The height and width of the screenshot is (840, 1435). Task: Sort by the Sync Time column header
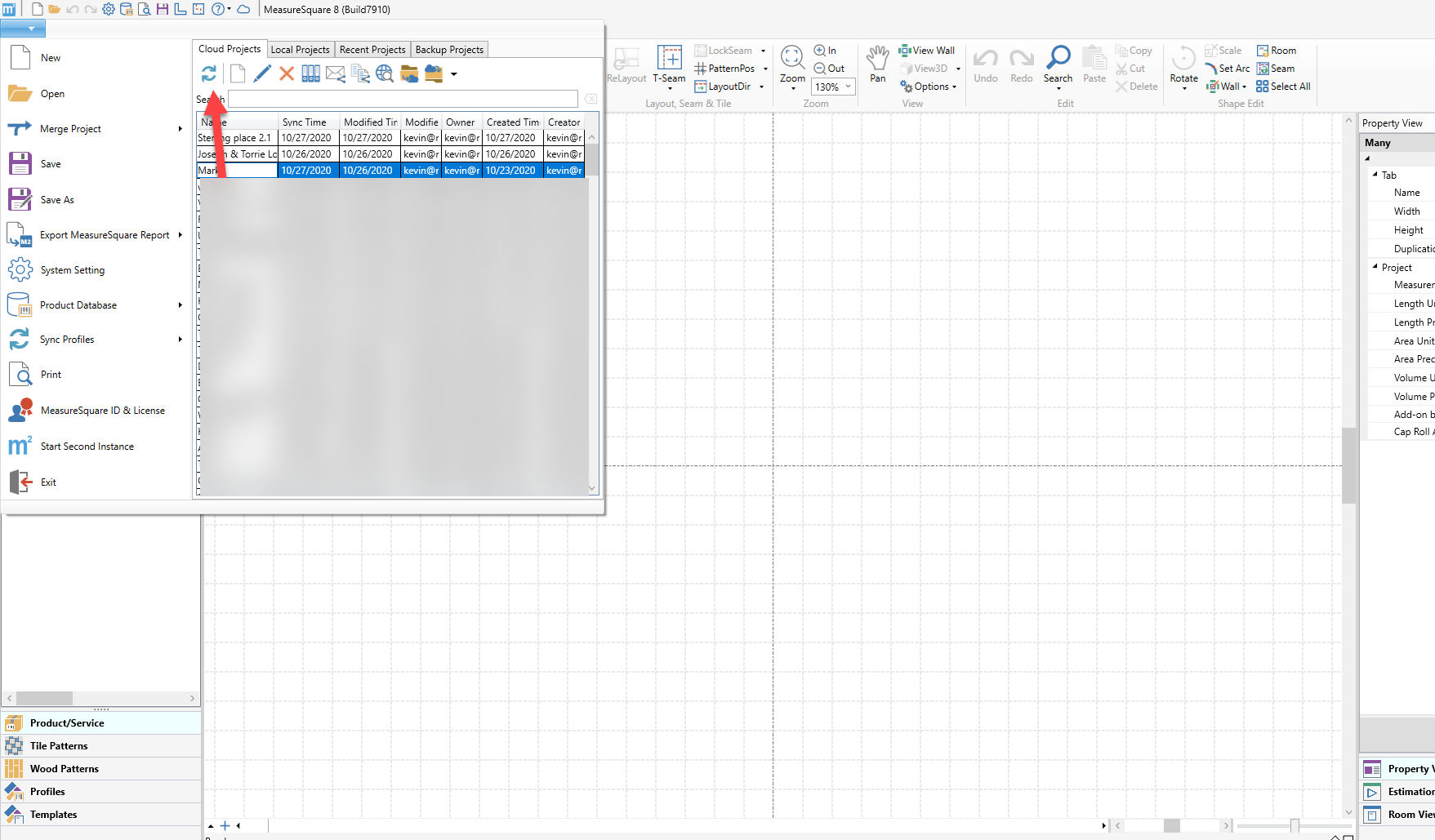309,122
